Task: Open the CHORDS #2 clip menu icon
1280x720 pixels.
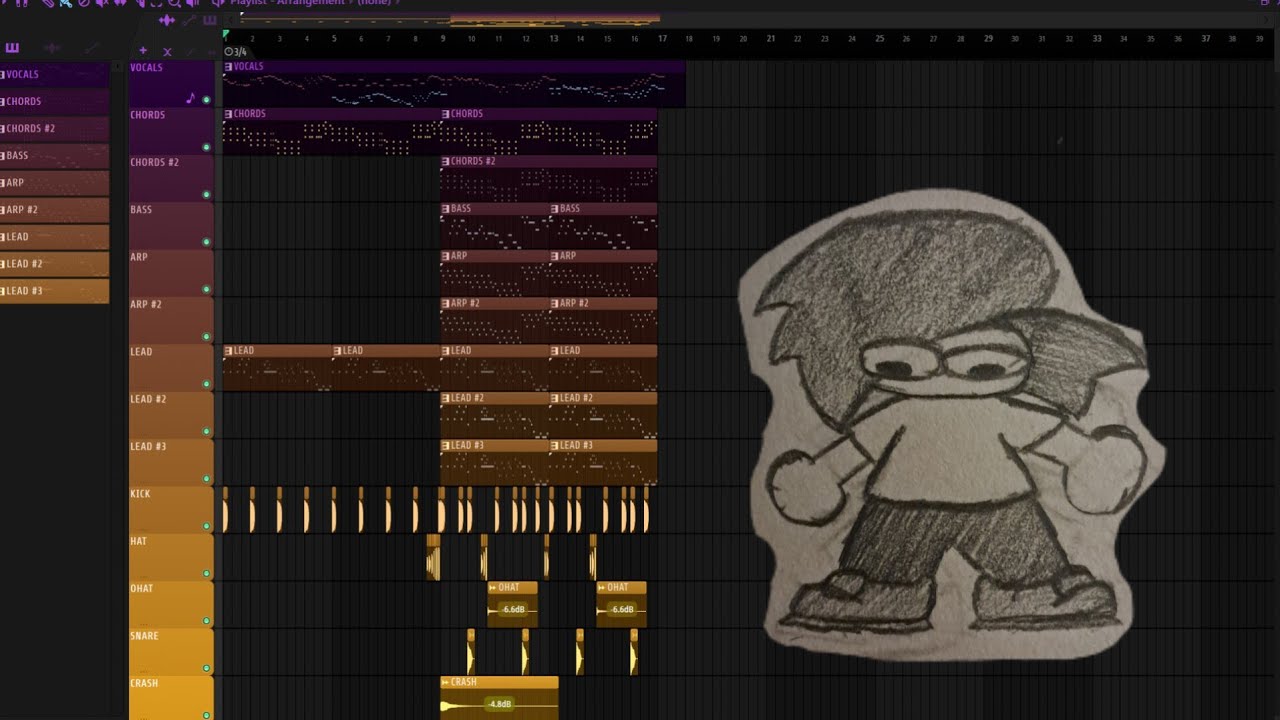Action: [x=446, y=161]
